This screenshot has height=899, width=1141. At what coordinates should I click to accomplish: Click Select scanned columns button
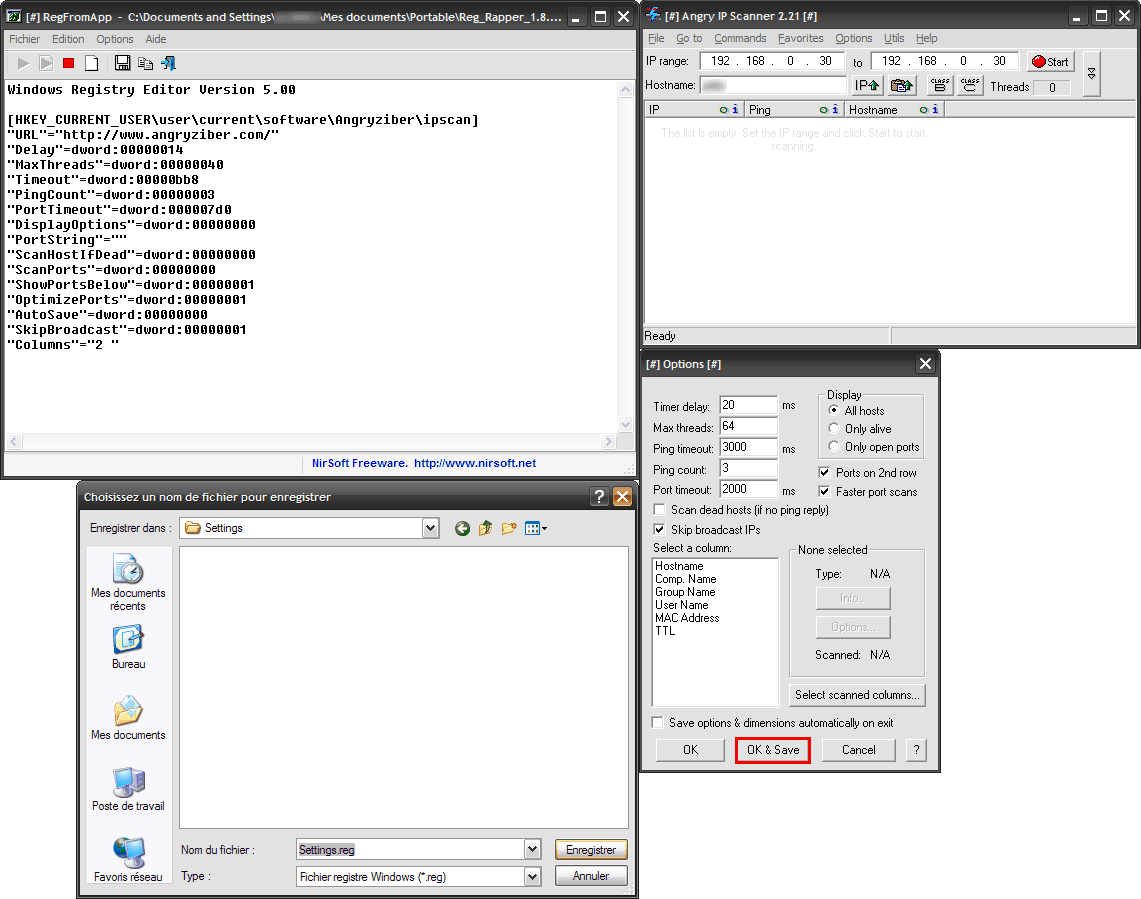pos(857,695)
